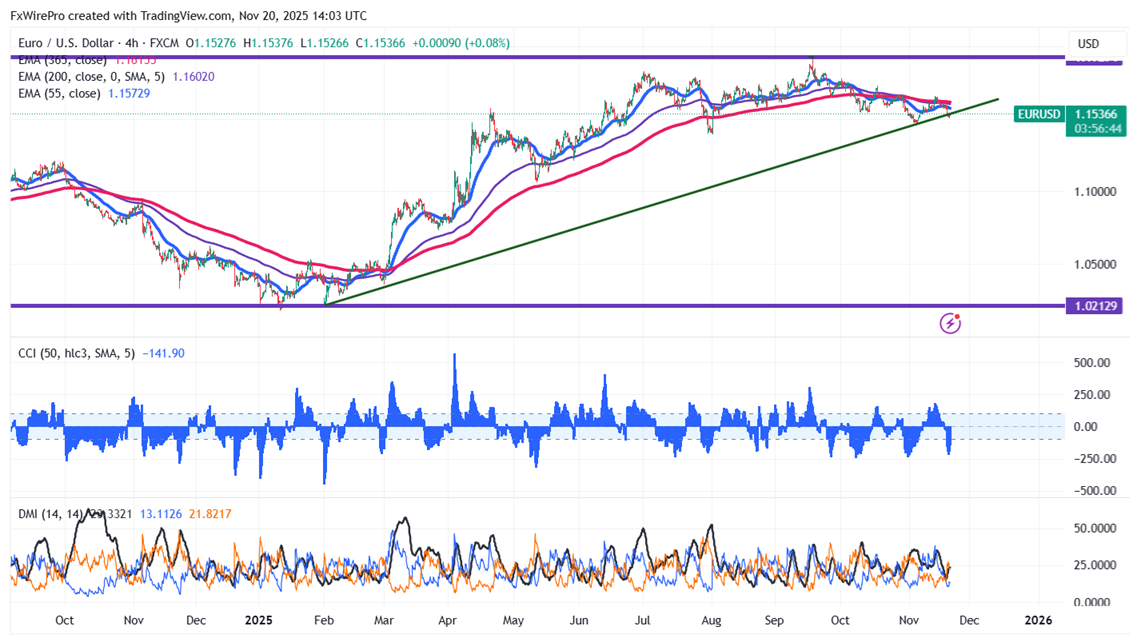Click the 500.00 CCI axis label
Image resolution: width=1130 pixels, height=639 pixels.
(x=1092, y=363)
